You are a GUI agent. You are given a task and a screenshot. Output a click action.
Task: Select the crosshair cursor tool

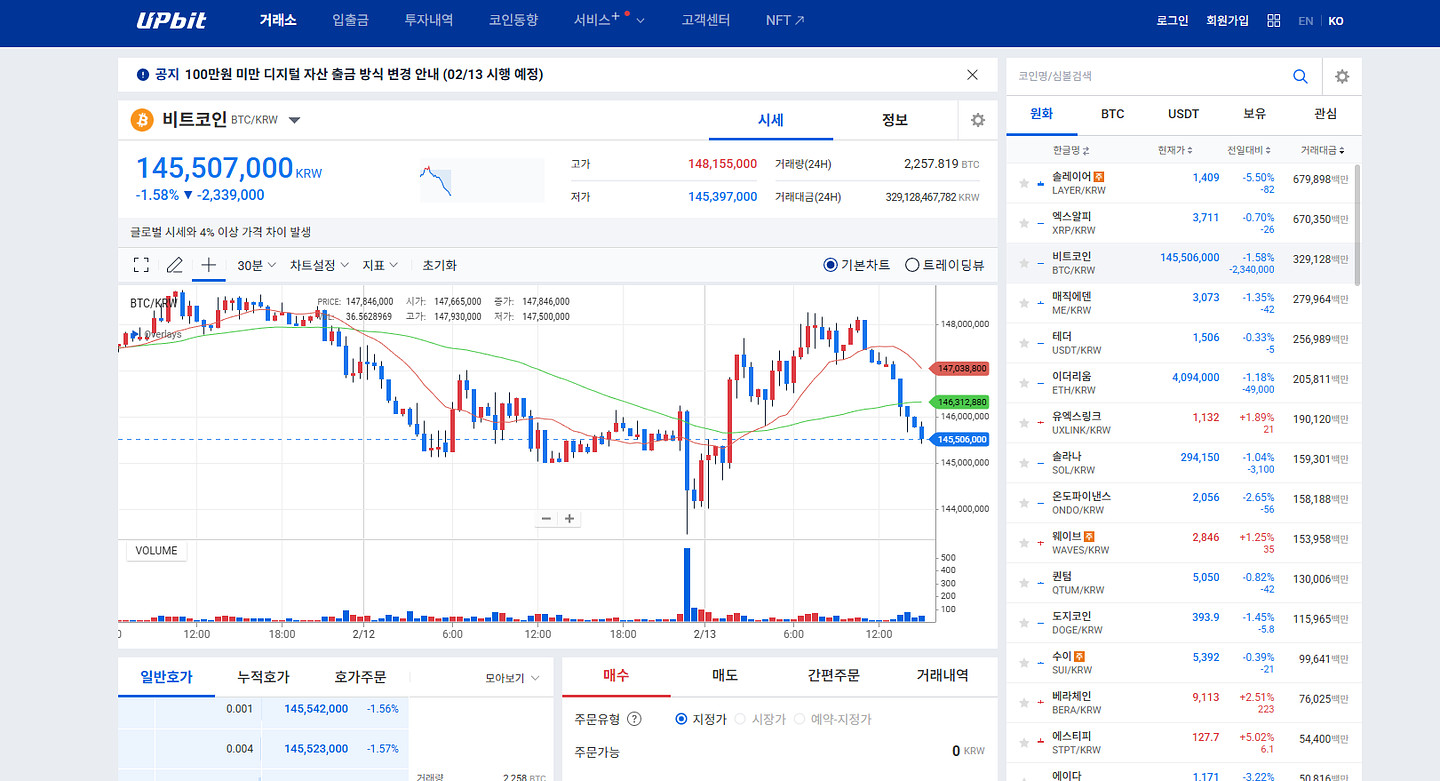point(208,265)
